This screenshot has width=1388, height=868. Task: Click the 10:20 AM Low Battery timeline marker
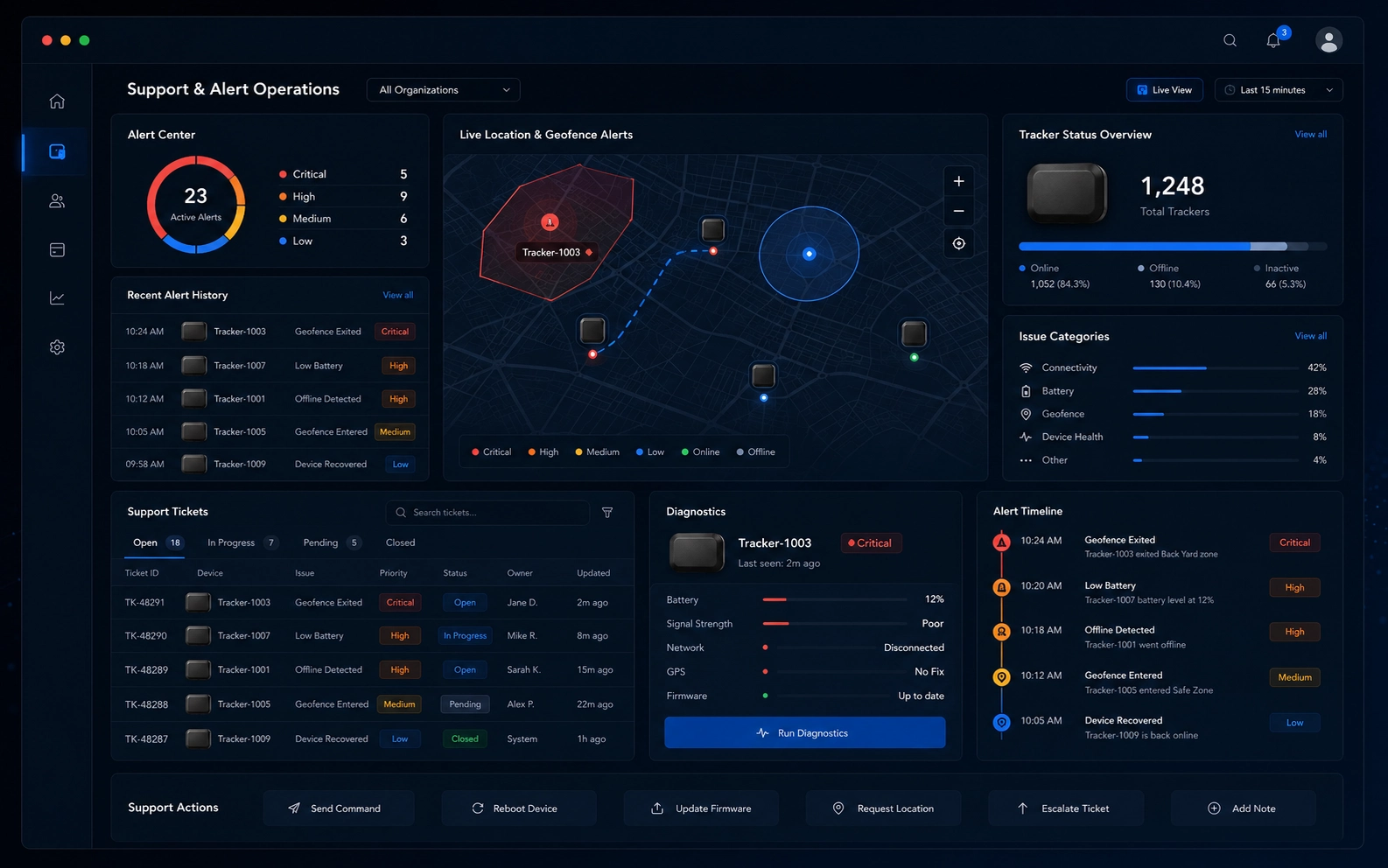1002,587
